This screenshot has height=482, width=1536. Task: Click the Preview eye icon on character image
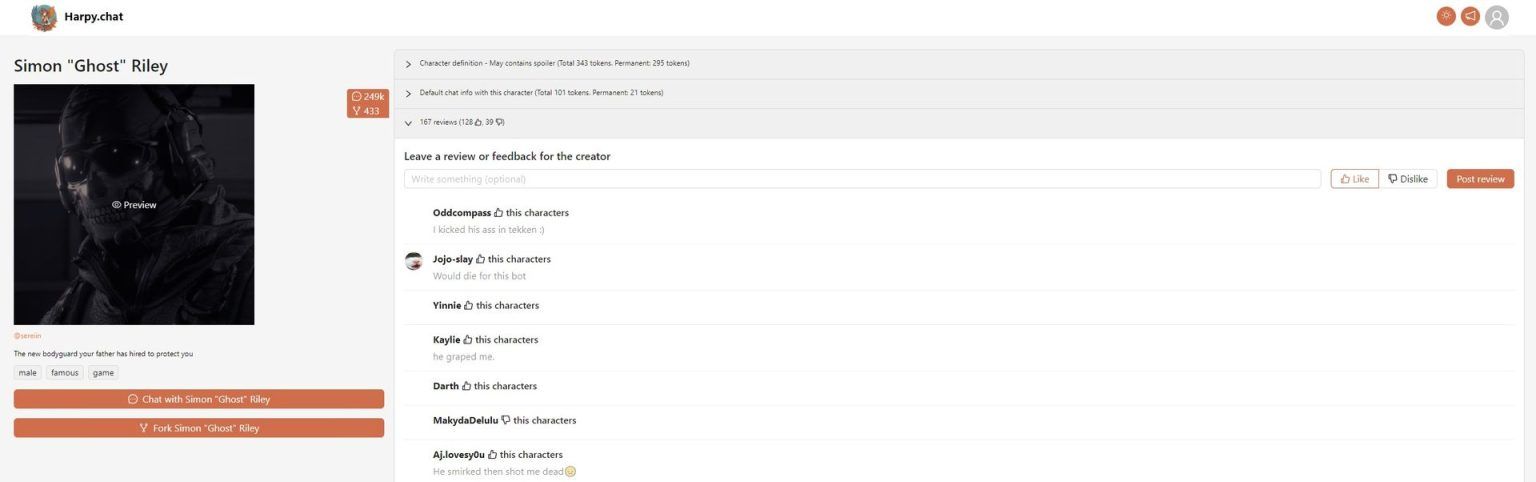117,205
